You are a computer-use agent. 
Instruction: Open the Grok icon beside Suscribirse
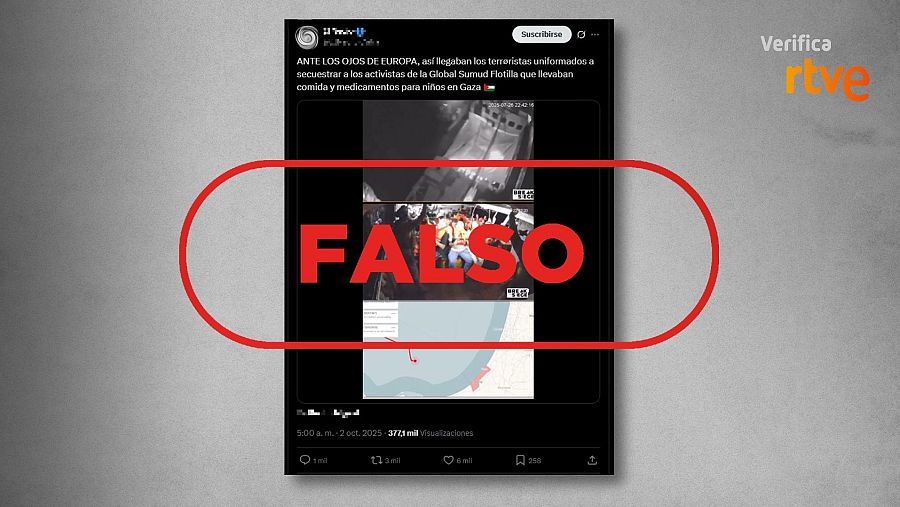(581, 34)
